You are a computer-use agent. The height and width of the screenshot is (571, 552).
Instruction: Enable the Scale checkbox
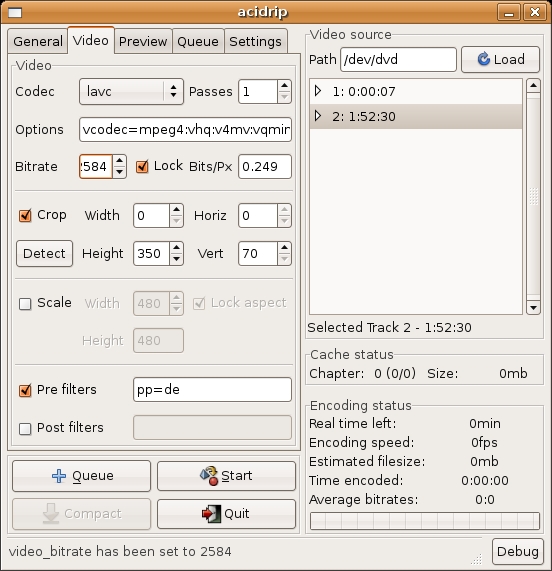pyautogui.click(x=25, y=303)
